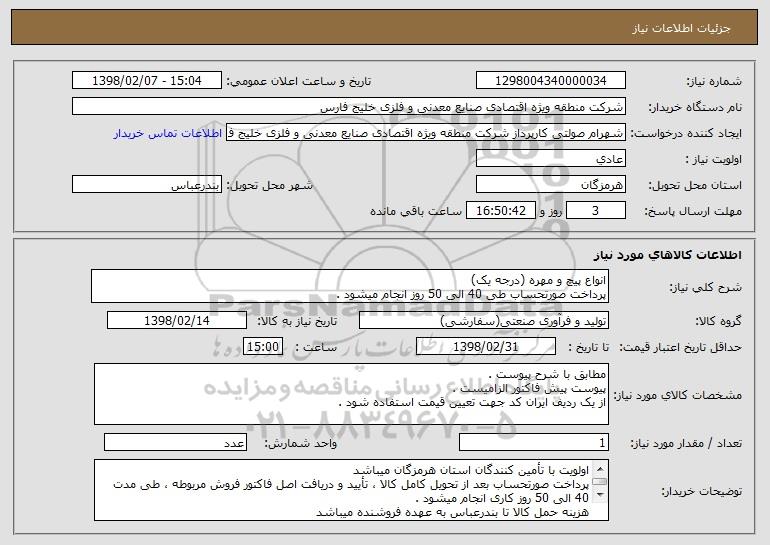Click the label شماره نیاز

pyautogui.click(x=714, y=82)
